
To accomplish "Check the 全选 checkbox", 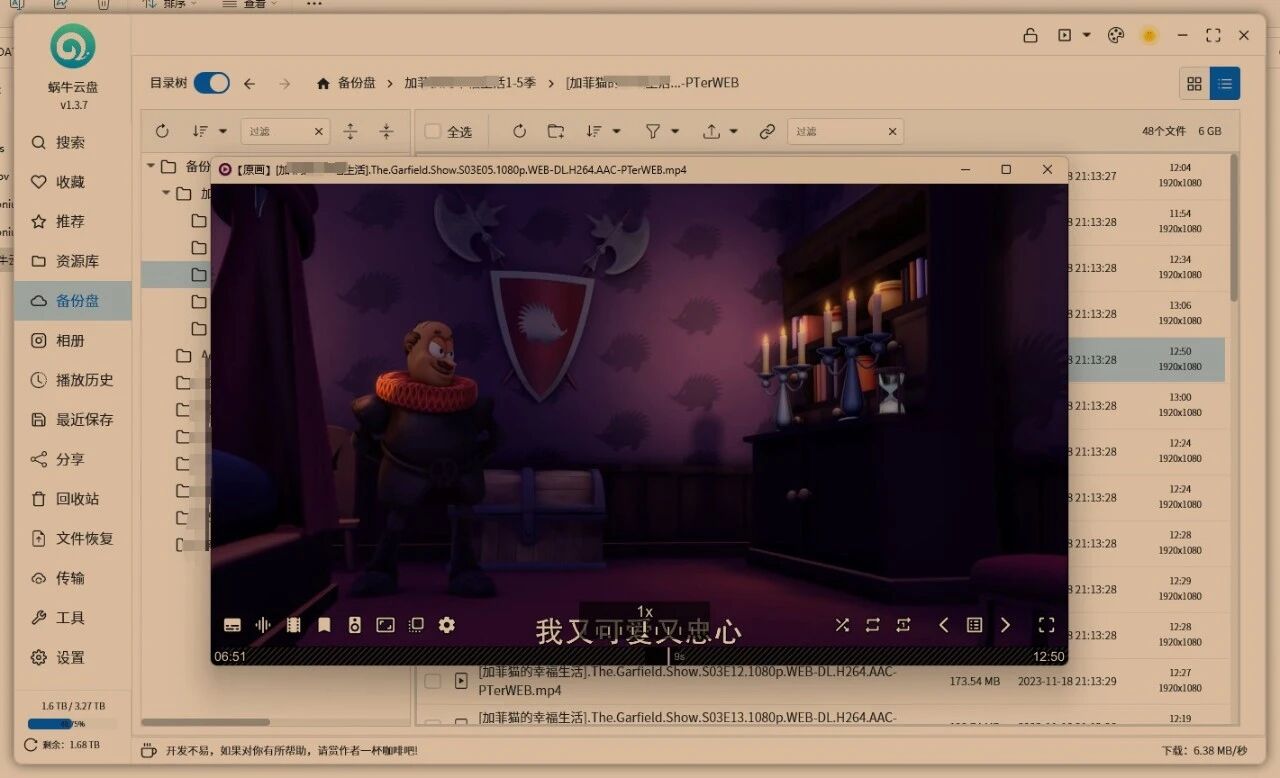I will pyautogui.click(x=433, y=131).
